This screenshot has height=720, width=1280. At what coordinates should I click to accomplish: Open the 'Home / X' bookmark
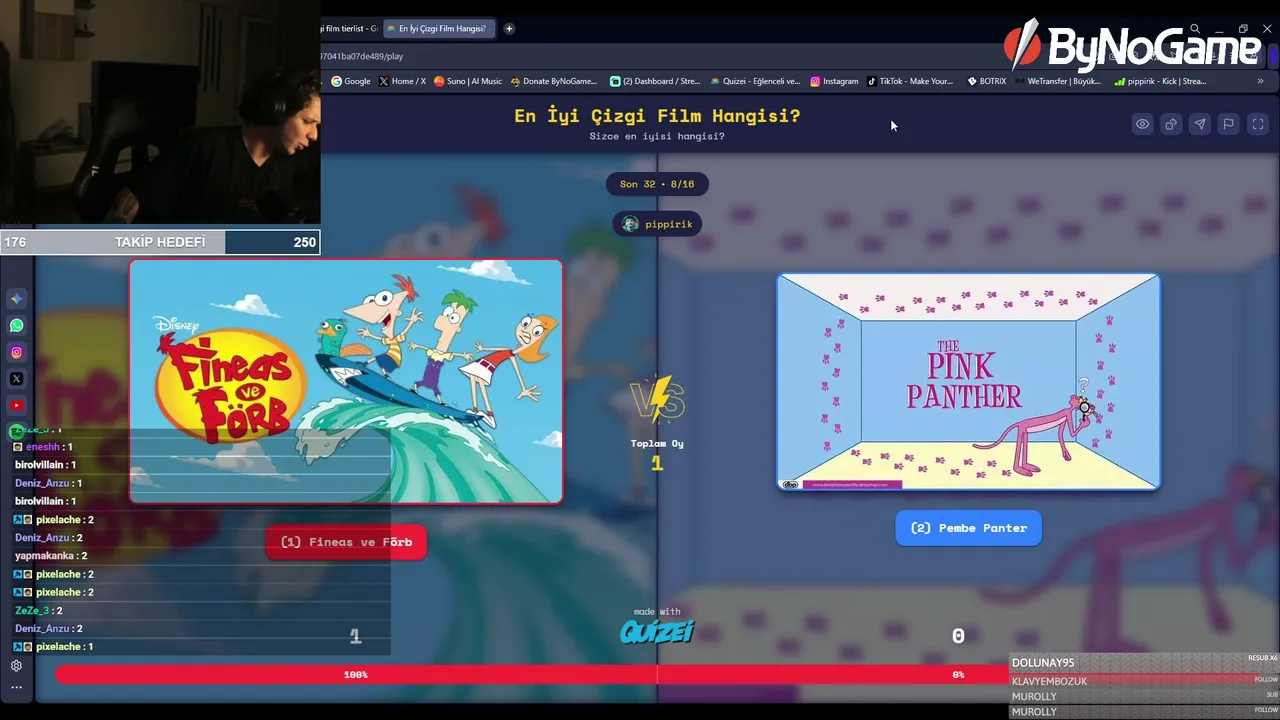[402, 81]
